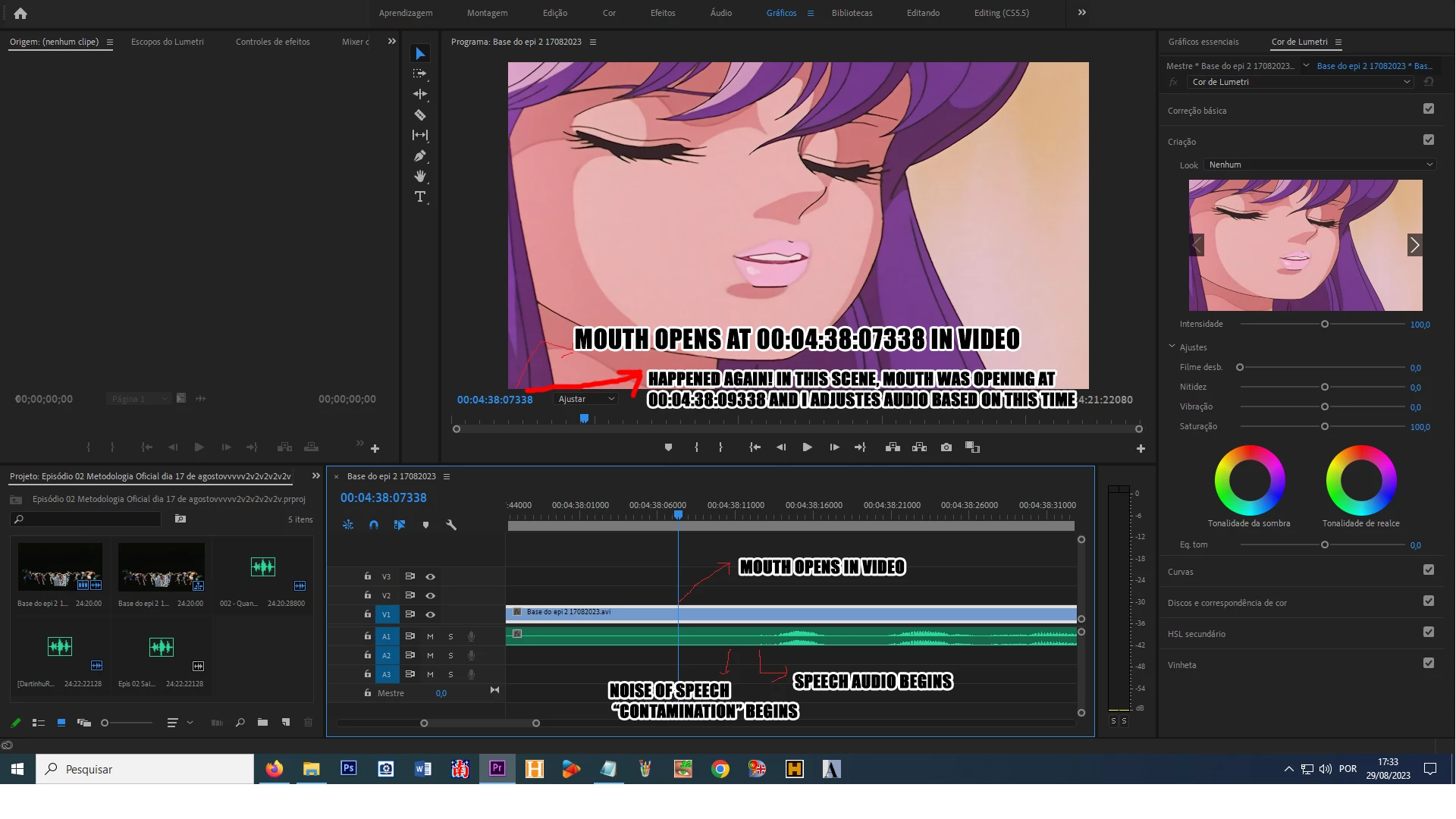Open Chrome from the taskbar

tap(720, 769)
